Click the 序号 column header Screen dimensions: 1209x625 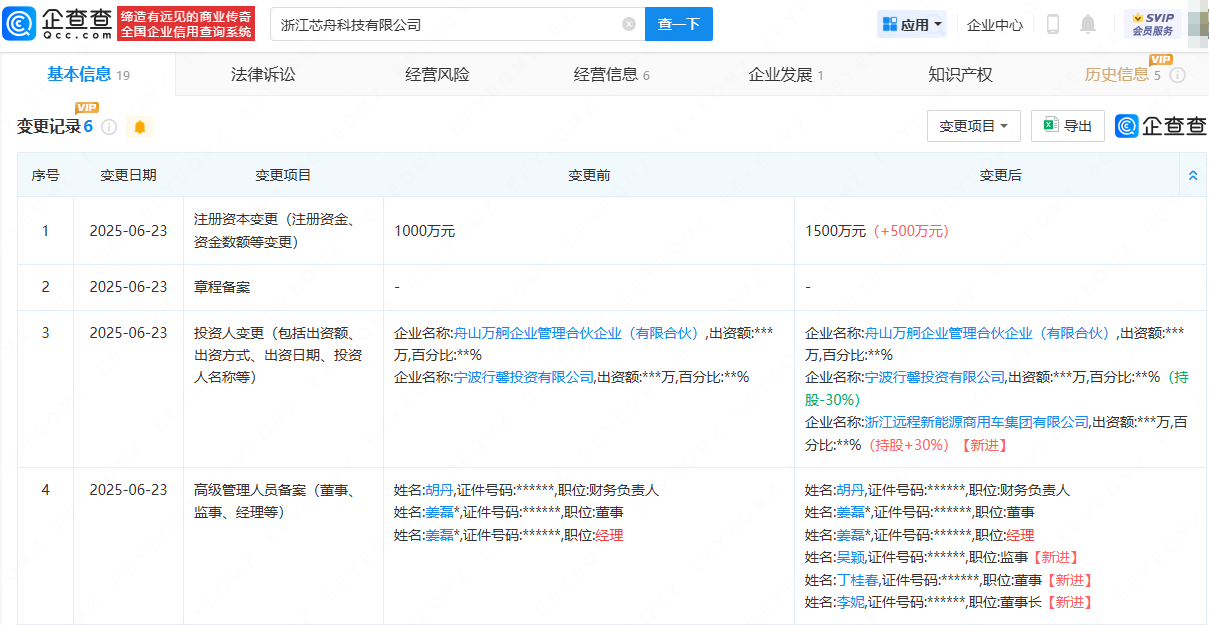pyautogui.click(x=45, y=175)
